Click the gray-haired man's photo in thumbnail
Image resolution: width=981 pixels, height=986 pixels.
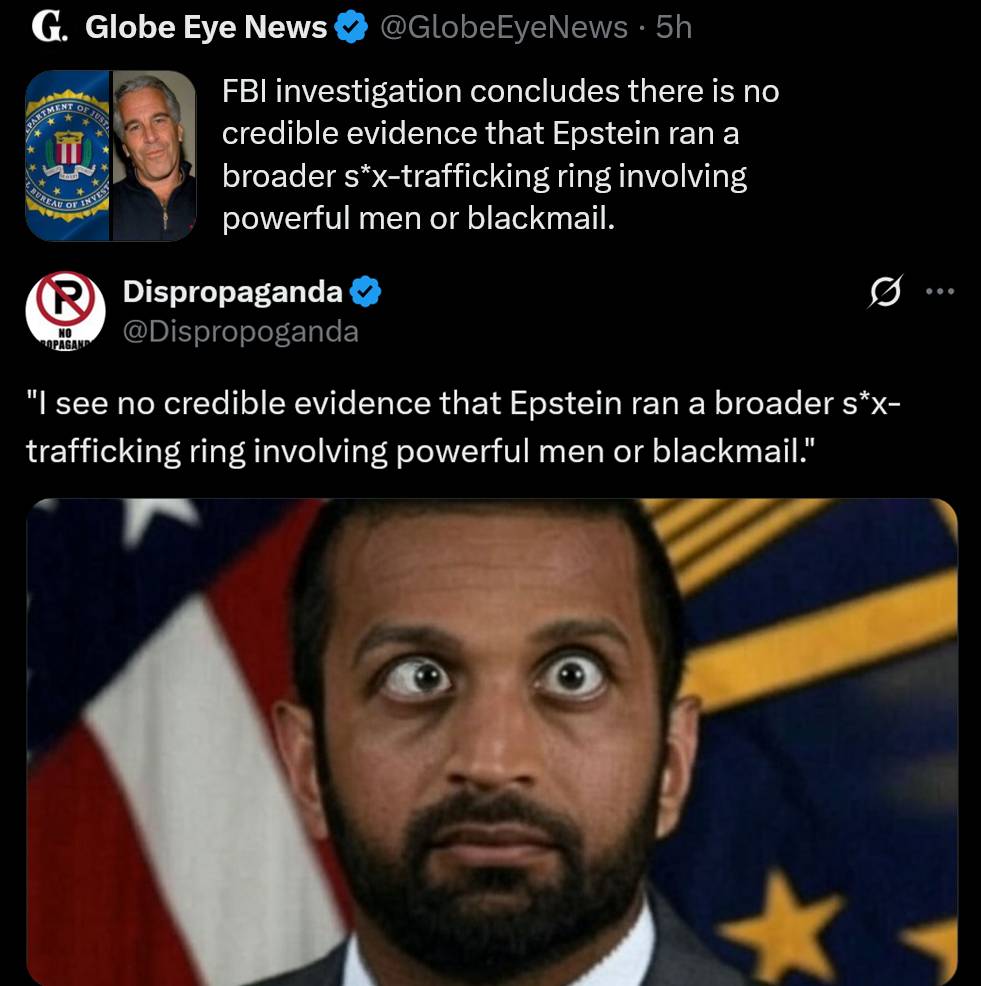point(154,156)
